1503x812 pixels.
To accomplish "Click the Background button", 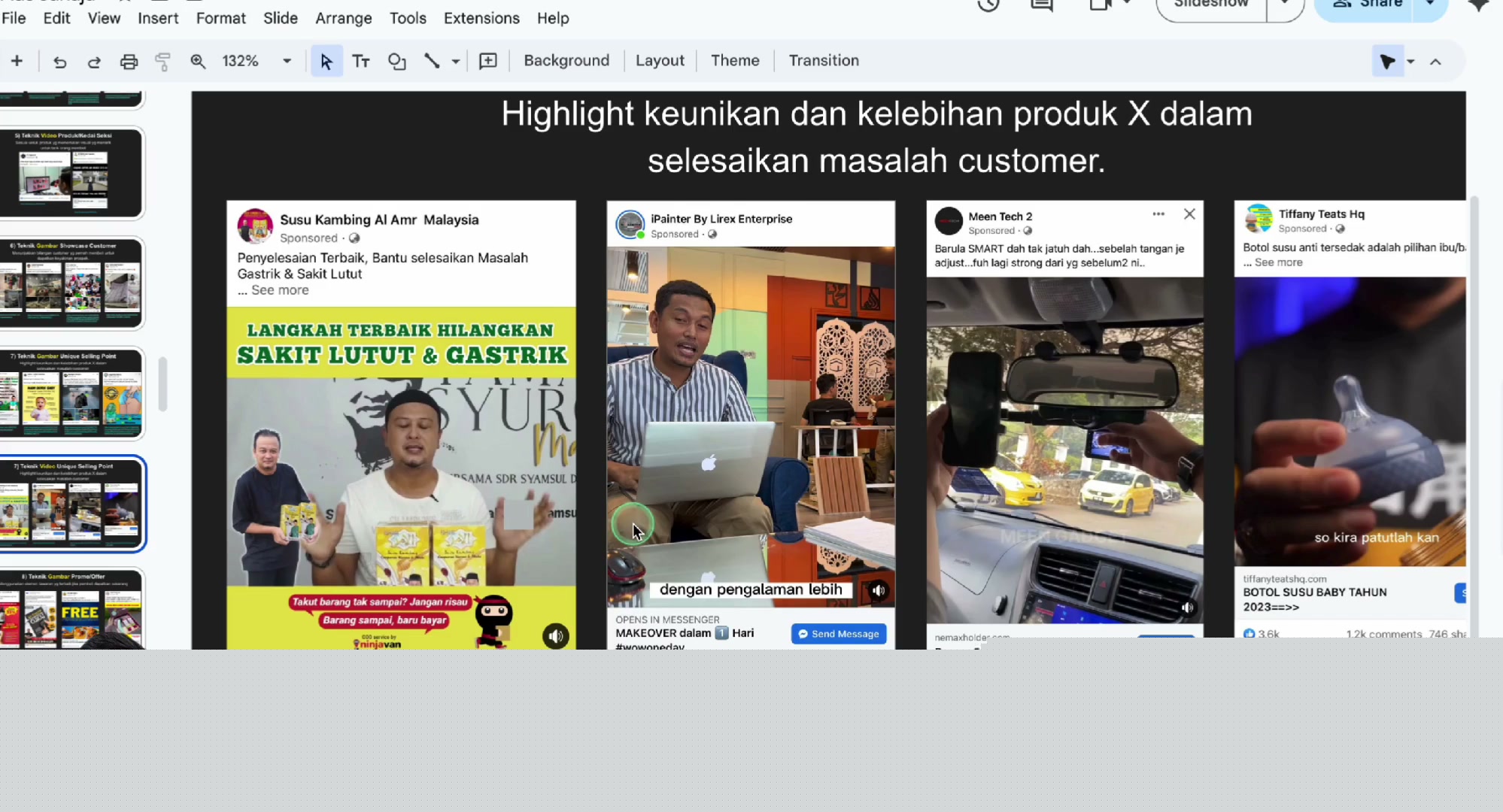I will [x=566, y=61].
